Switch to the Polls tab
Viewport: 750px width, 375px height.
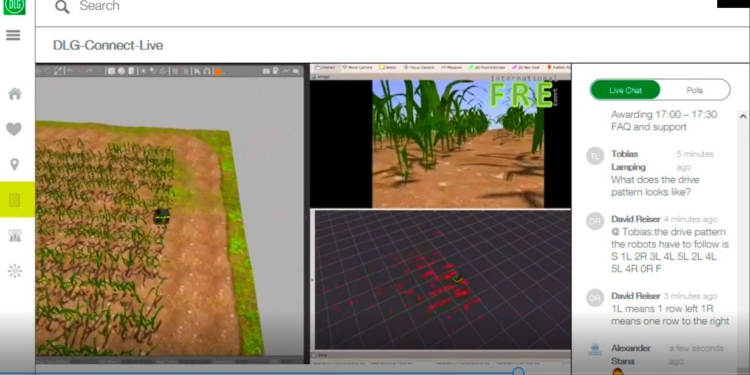click(695, 90)
